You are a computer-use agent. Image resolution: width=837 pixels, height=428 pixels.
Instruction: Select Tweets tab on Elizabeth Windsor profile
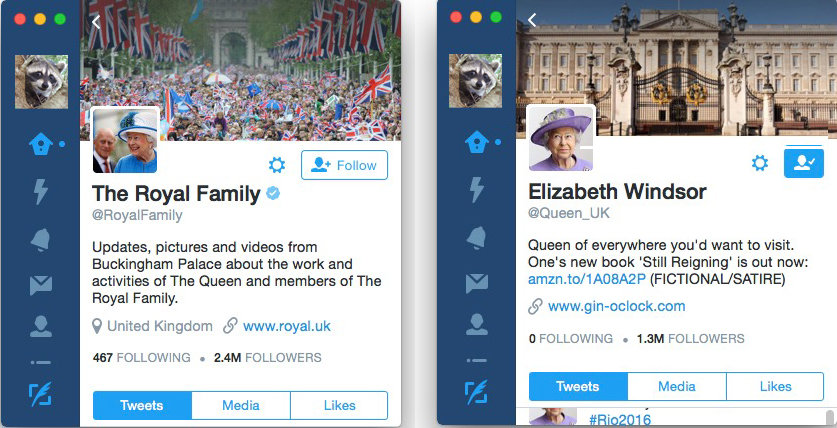click(x=578, y=386)
